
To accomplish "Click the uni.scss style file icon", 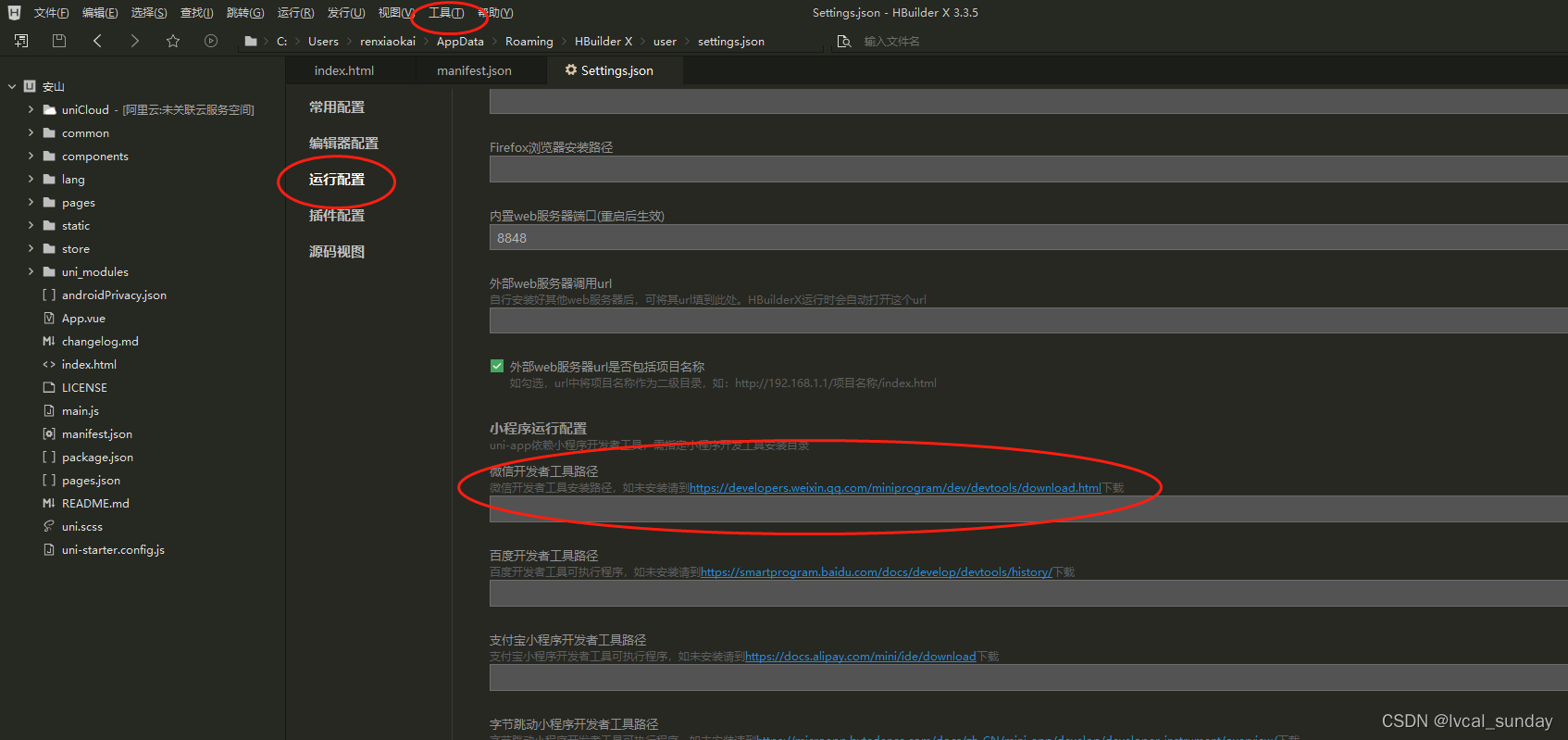I will click(49, 526).
